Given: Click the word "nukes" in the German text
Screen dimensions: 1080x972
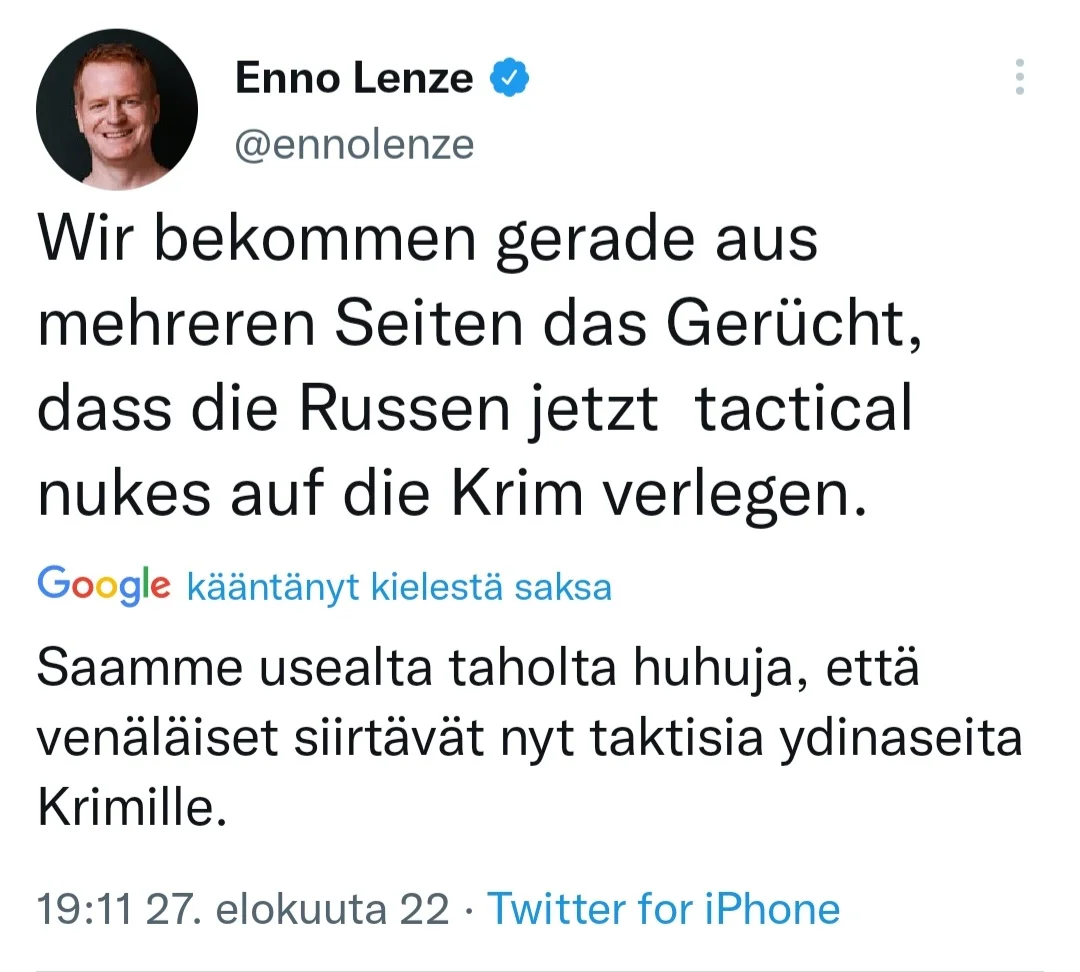Looking at the screenshot, I should [124, 496].
